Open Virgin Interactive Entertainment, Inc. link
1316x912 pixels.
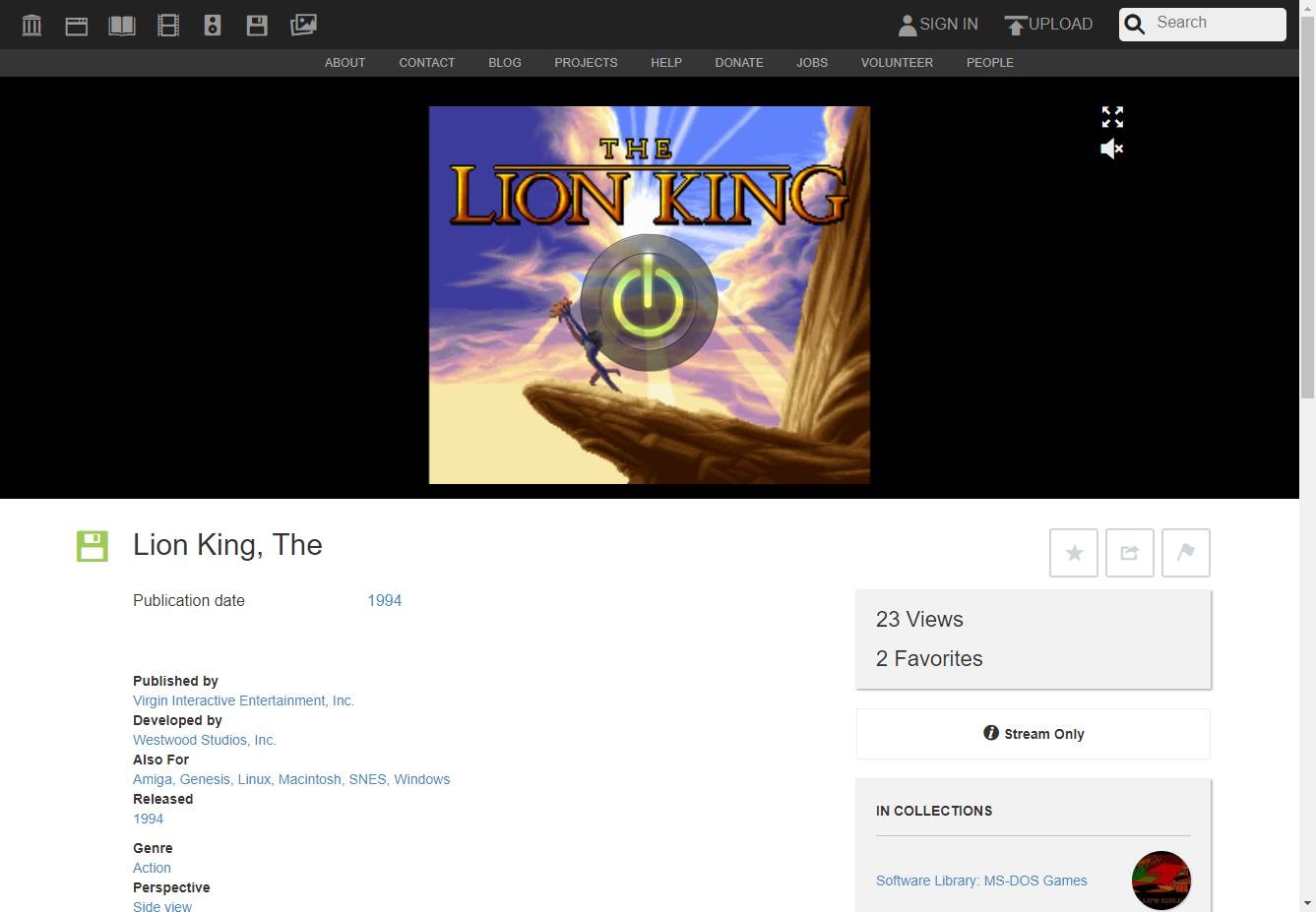coord(243,700)
